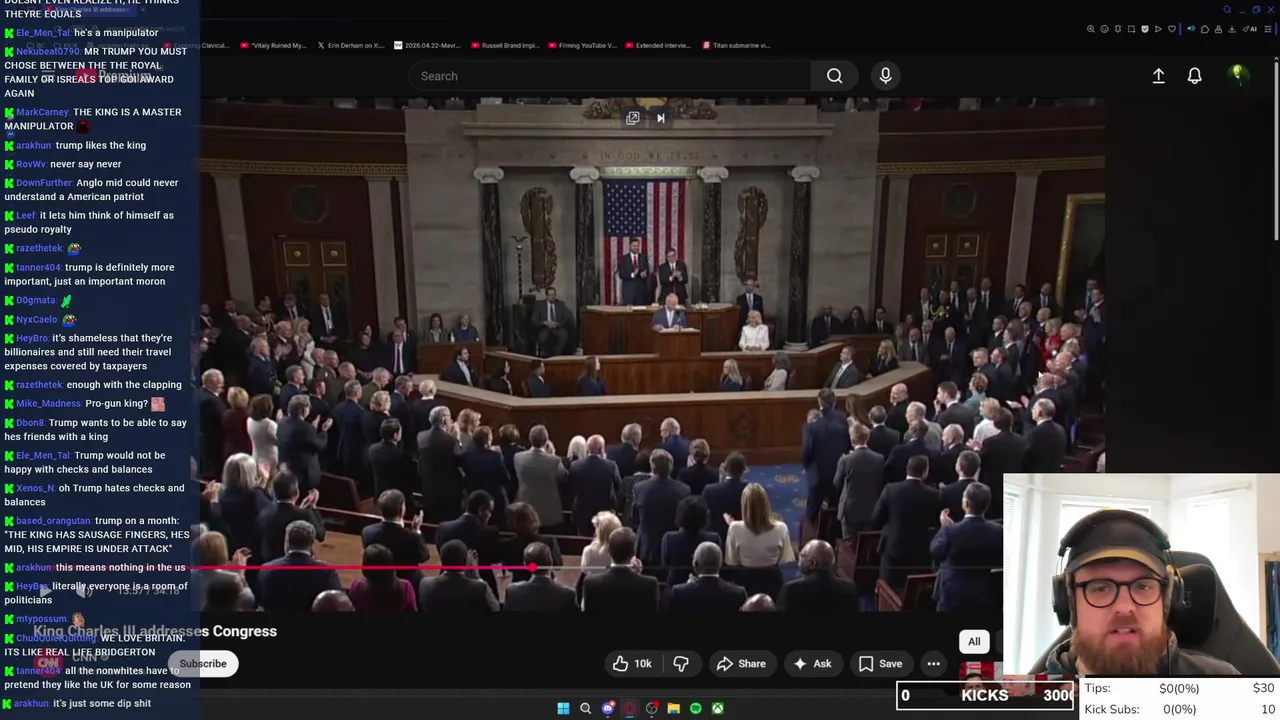Subscribe to the channel
Image resolution: width=1280 pixels, height=720 pixels.
[x=203, y=664]
